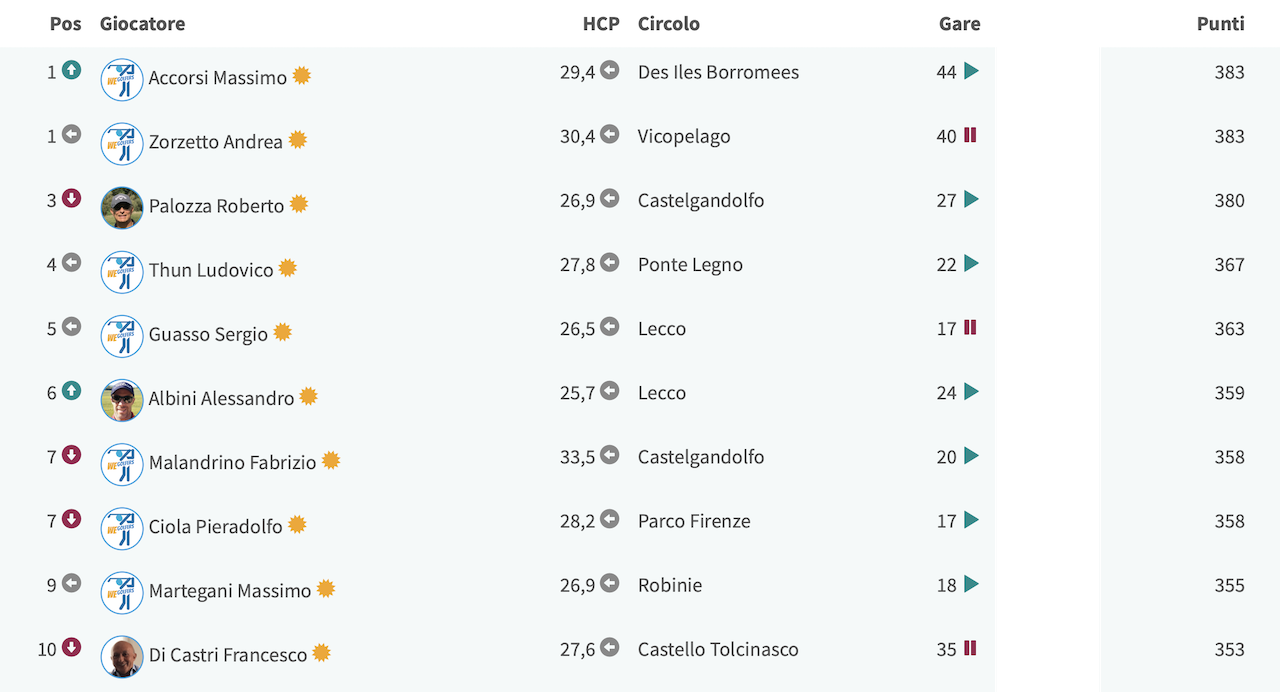Click the green up arrow beside Accorsi Massimo

[71, 70]
